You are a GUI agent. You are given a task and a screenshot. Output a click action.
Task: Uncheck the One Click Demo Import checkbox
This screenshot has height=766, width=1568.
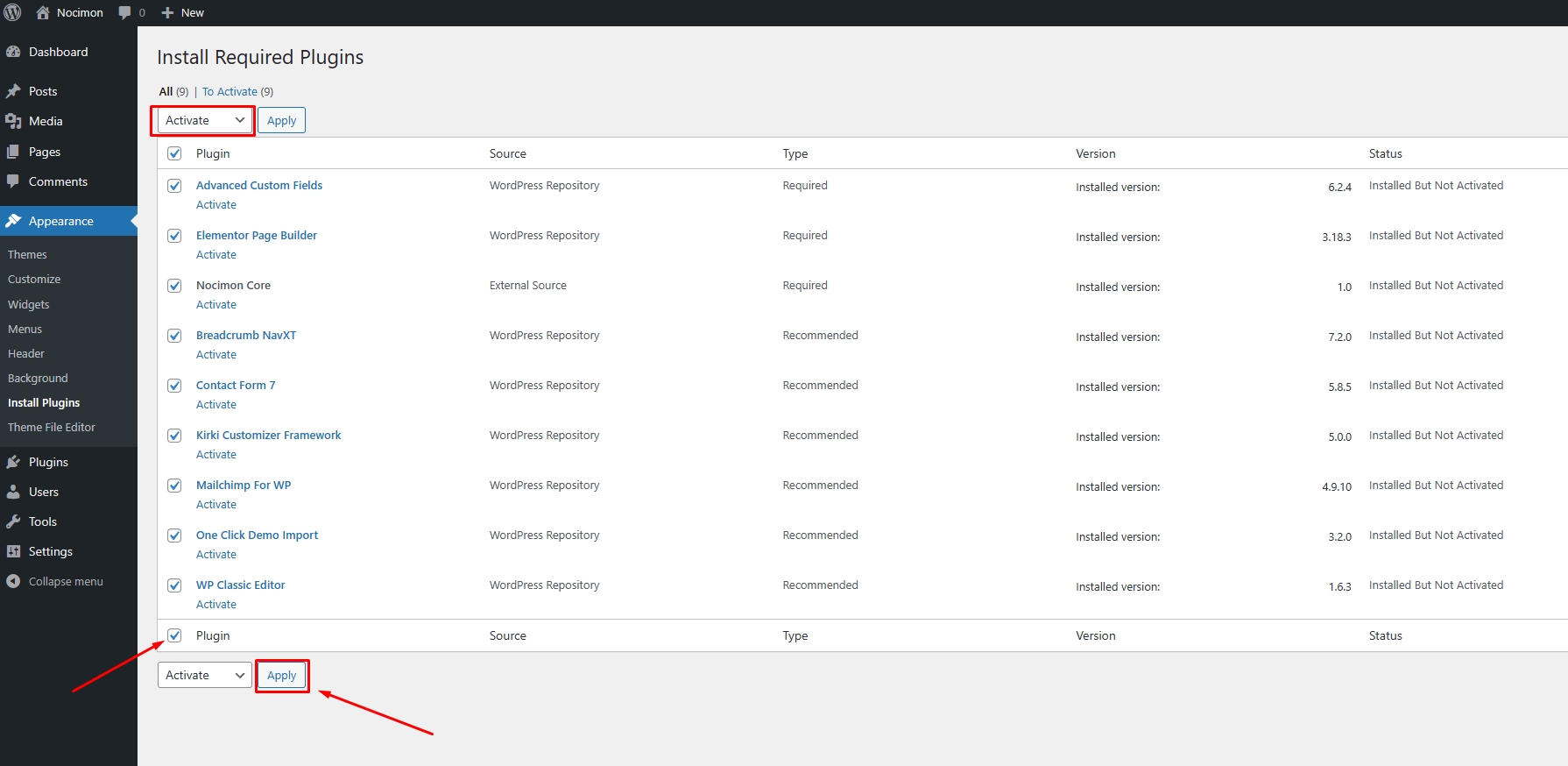174,535
